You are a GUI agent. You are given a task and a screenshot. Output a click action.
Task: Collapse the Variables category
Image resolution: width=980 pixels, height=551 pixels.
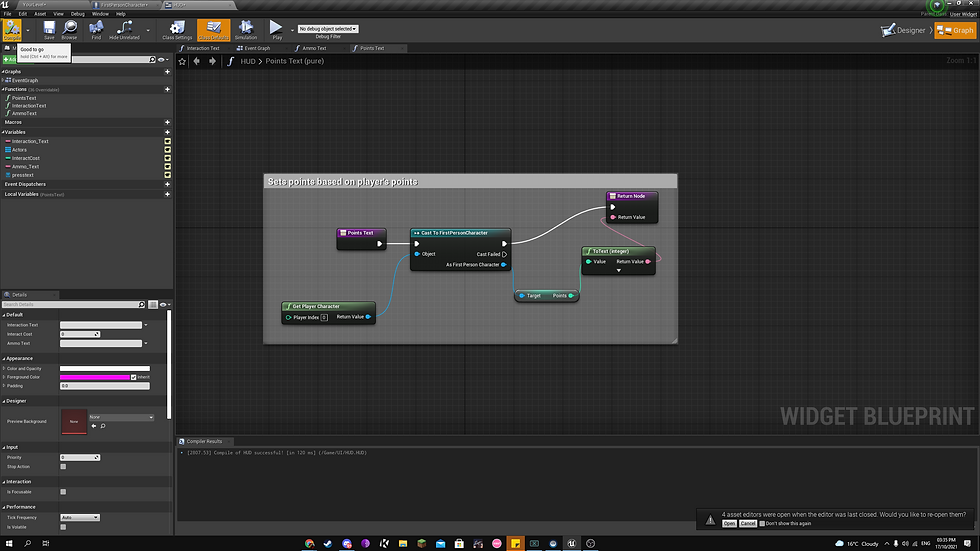click(2, 132)
